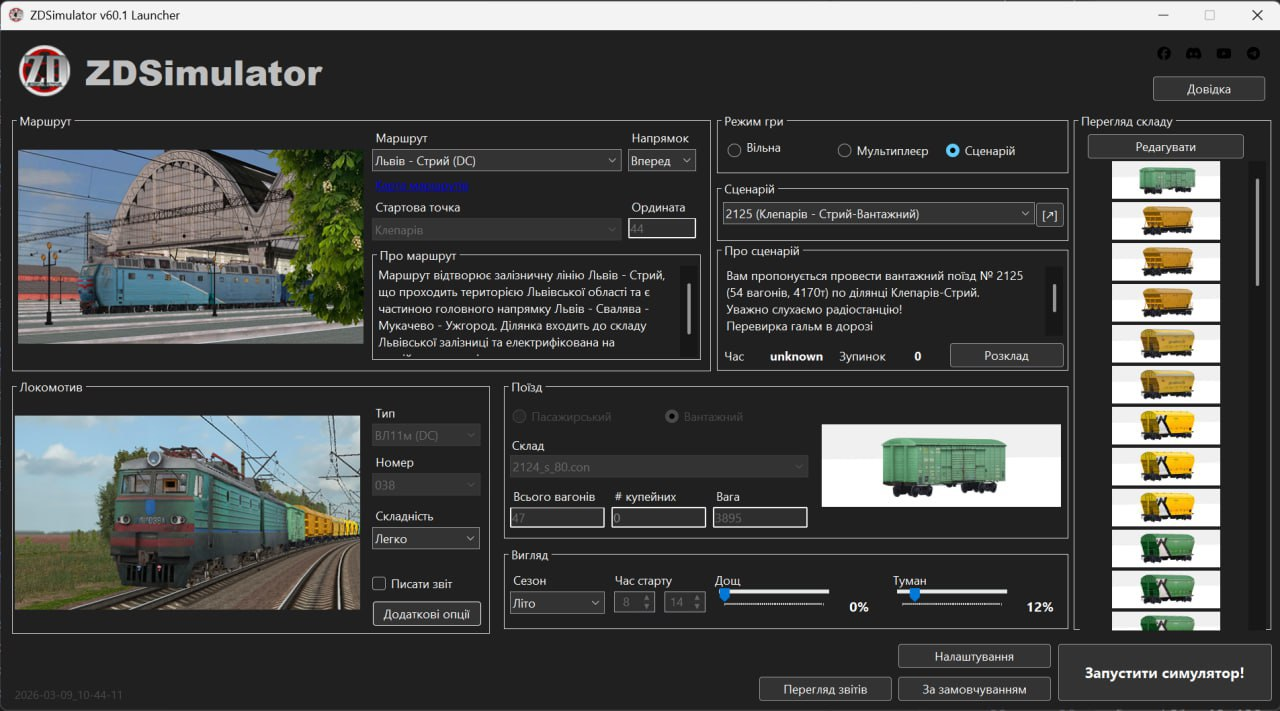Expand the Сезон dropdown set to Літо

[x=556, y=603]
